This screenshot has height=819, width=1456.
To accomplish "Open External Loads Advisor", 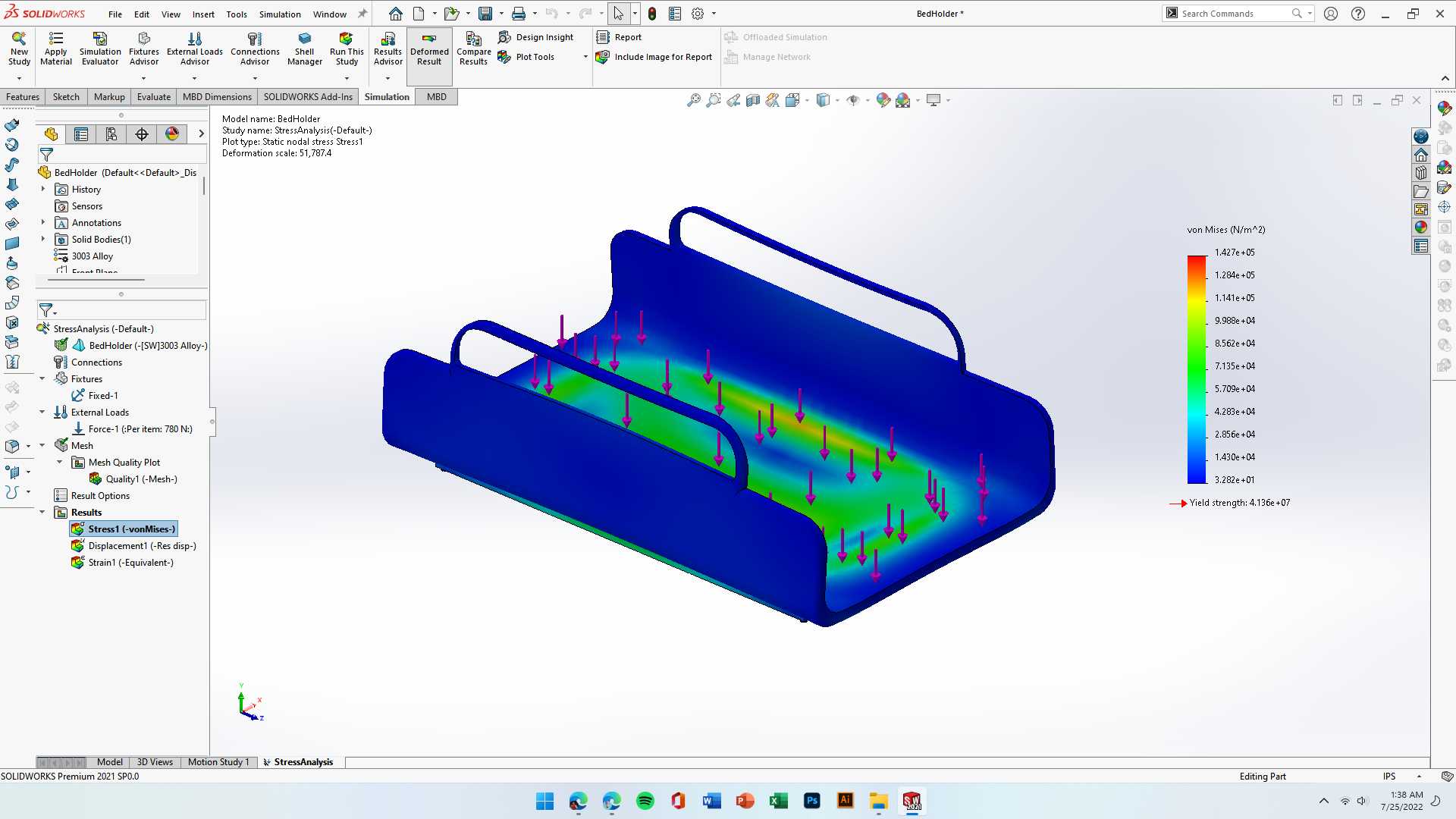I will pos(195,49).
